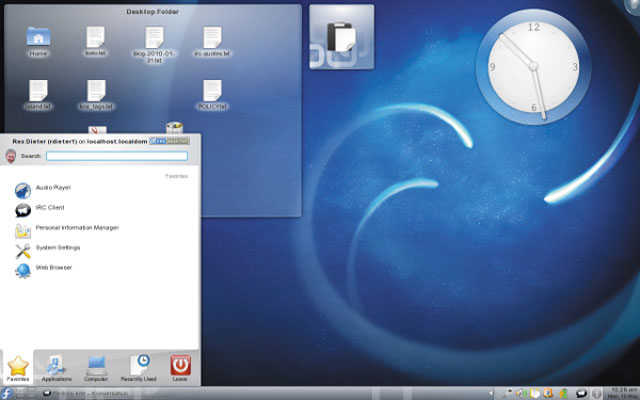This screenshot has width=640, height=400.
Task: Switch to the Applications launcher tab
Action: point(56,368)
